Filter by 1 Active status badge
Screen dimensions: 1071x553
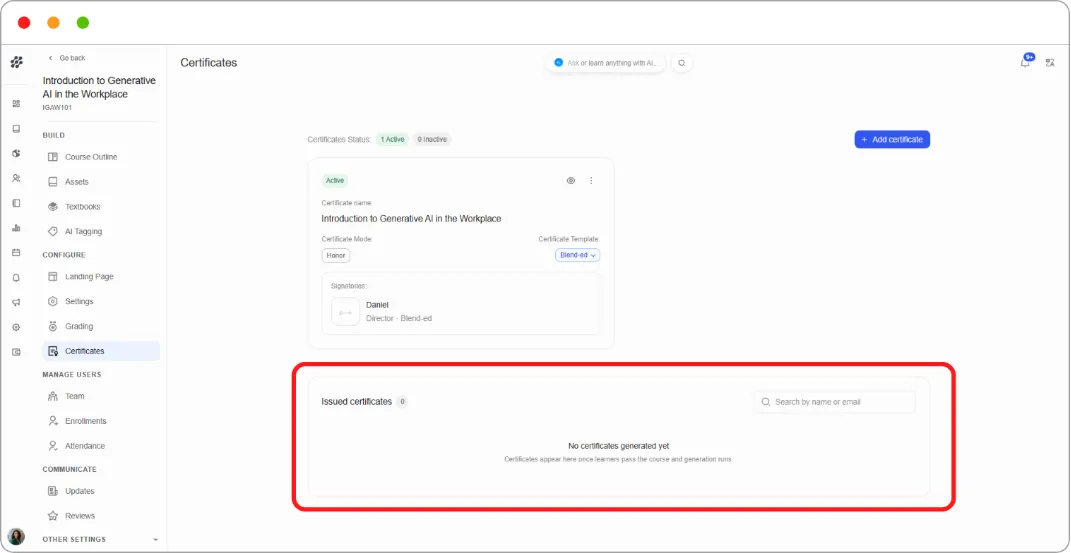click(x=392, y=139)
